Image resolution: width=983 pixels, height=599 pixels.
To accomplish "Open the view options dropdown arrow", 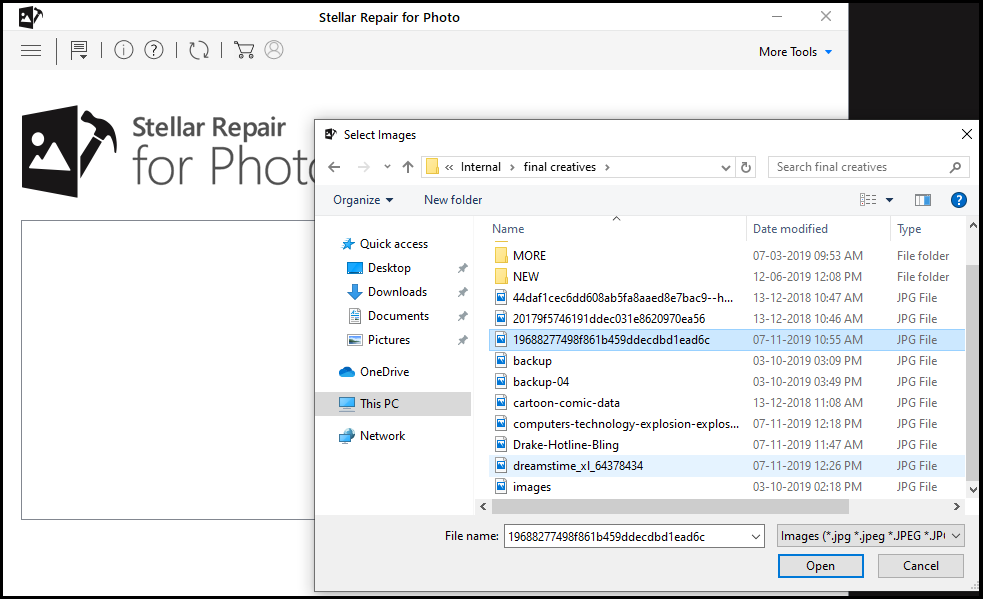I will [x=889, y=200].
